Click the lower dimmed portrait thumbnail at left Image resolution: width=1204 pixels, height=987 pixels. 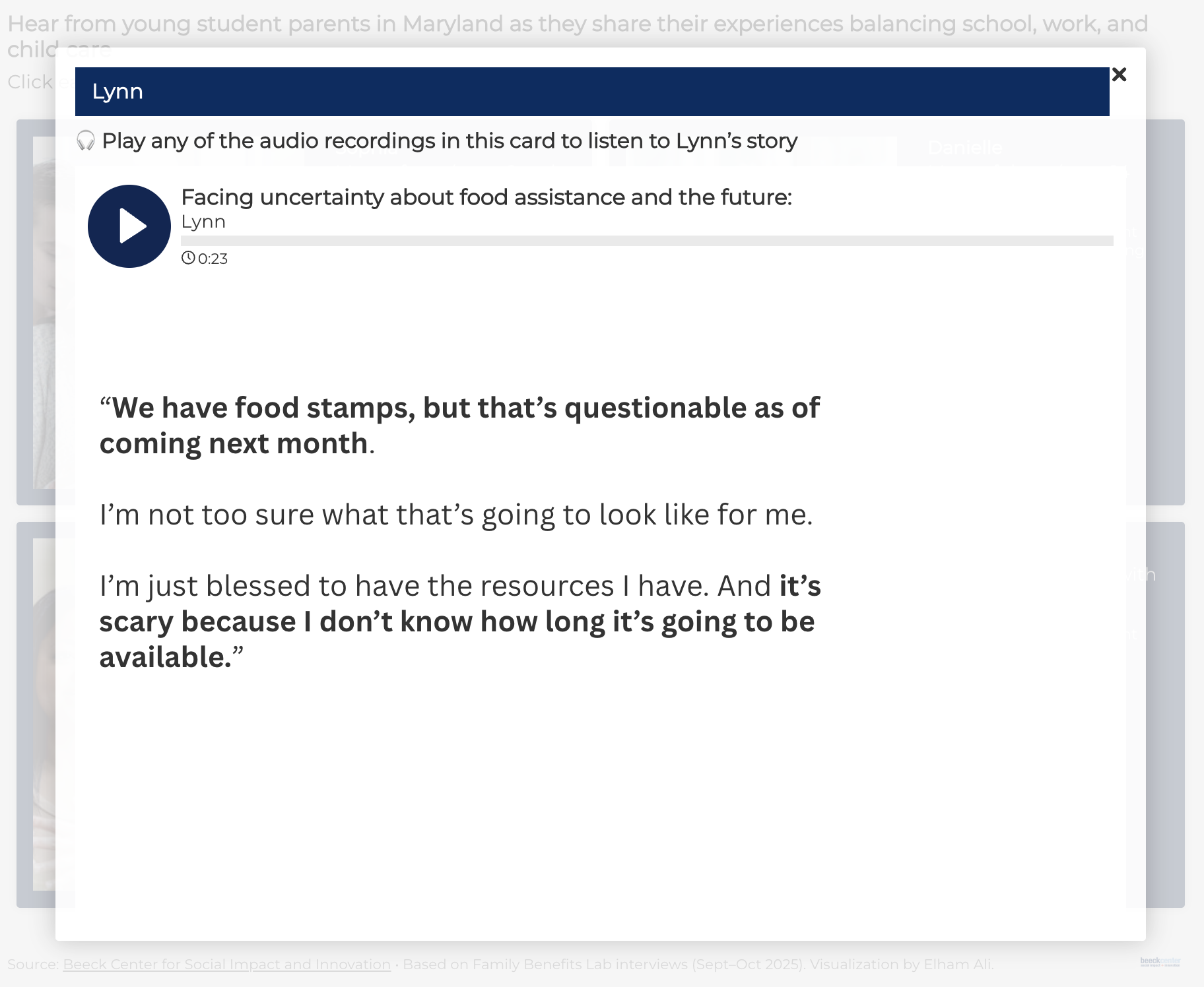(44, 713)
